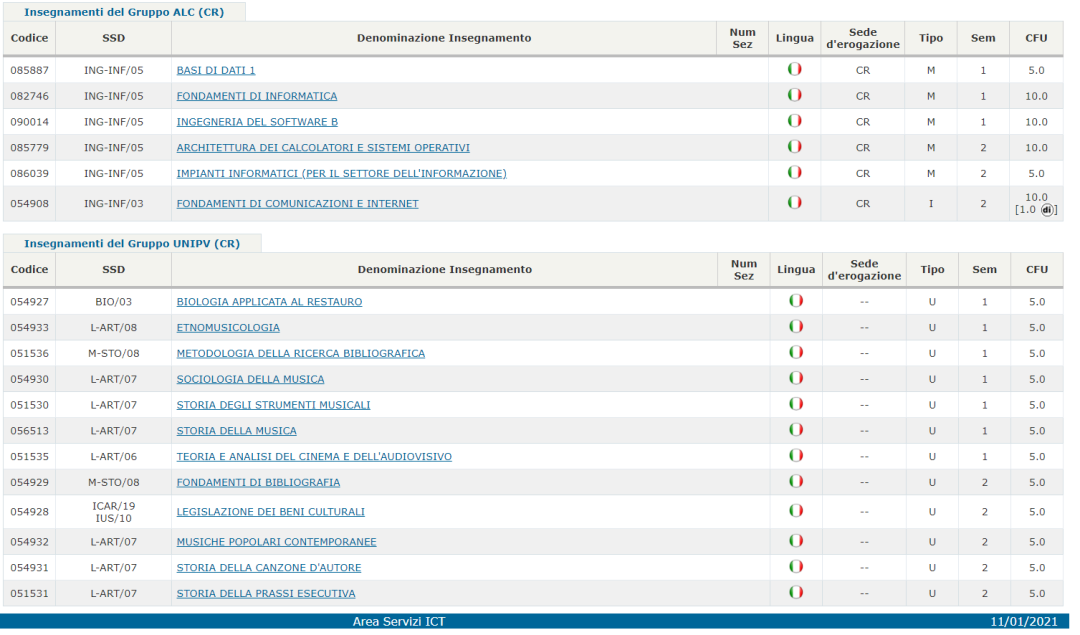Viewport: 1080px width, 635px height.
Task: Click the flag in STORIA DEGLI STRUMENTI MUSICALI row
Action: click(796, 404)
